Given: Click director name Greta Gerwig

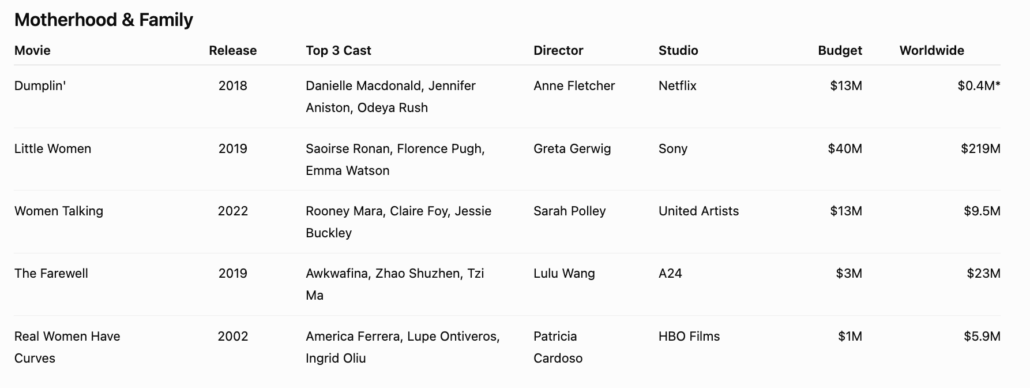Looking at the screenshot, I should coord(572,148).
